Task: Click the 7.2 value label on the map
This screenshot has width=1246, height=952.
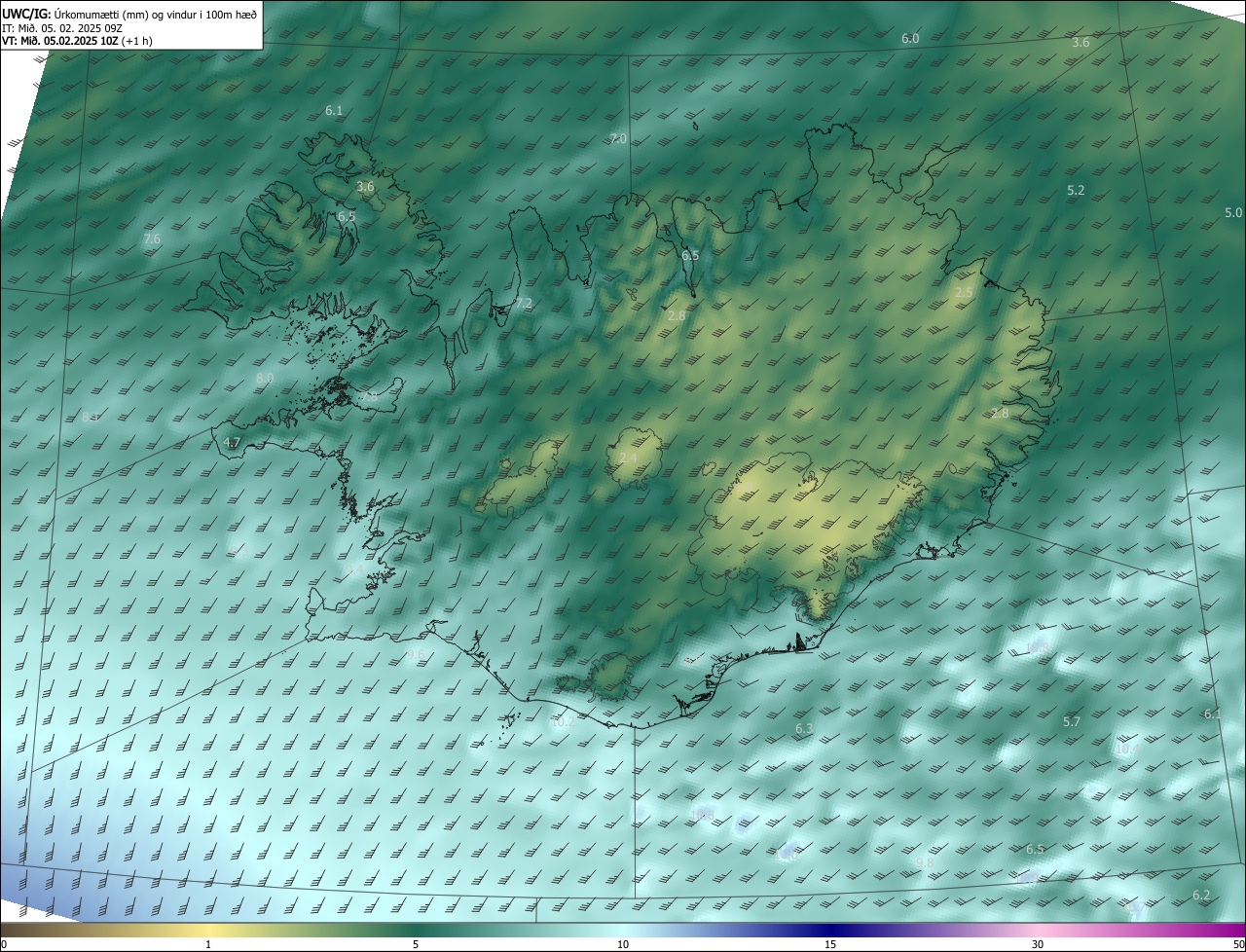Action: click(x=524, y=303)
